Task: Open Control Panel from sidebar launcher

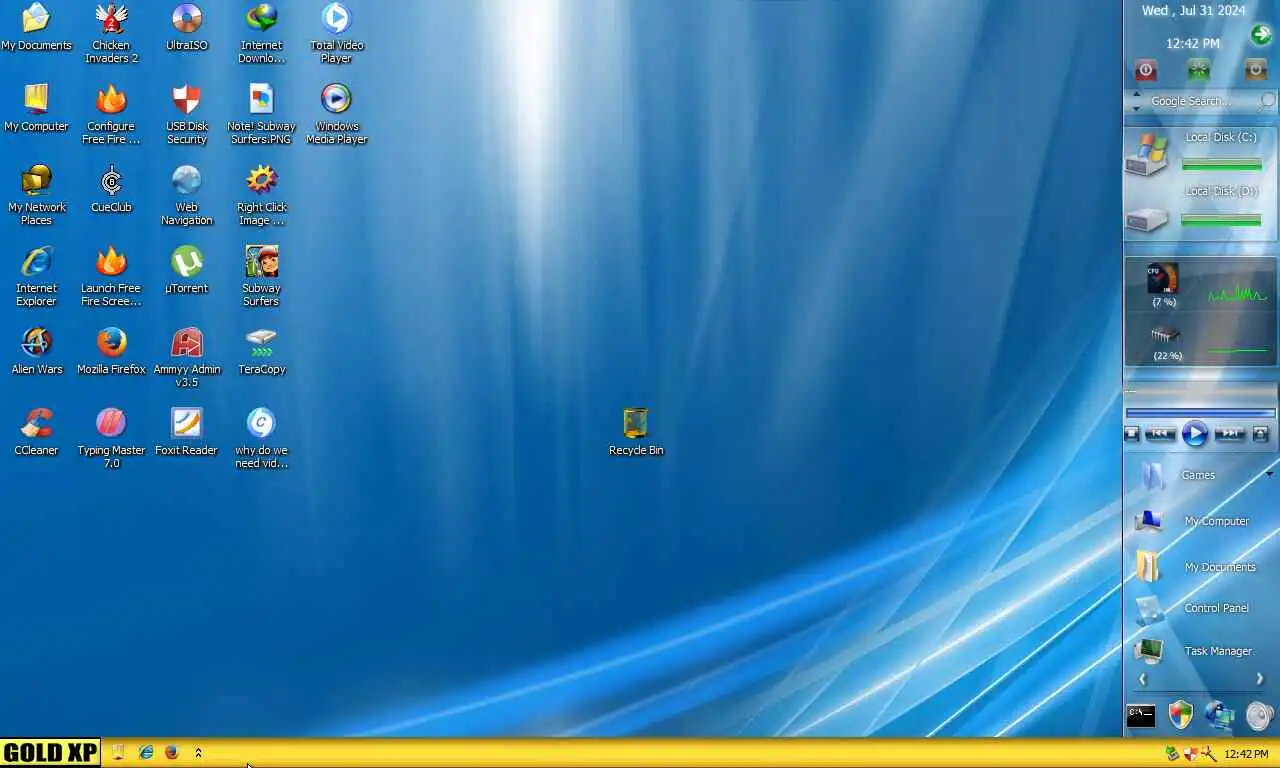Action: tap(1192, 608)
